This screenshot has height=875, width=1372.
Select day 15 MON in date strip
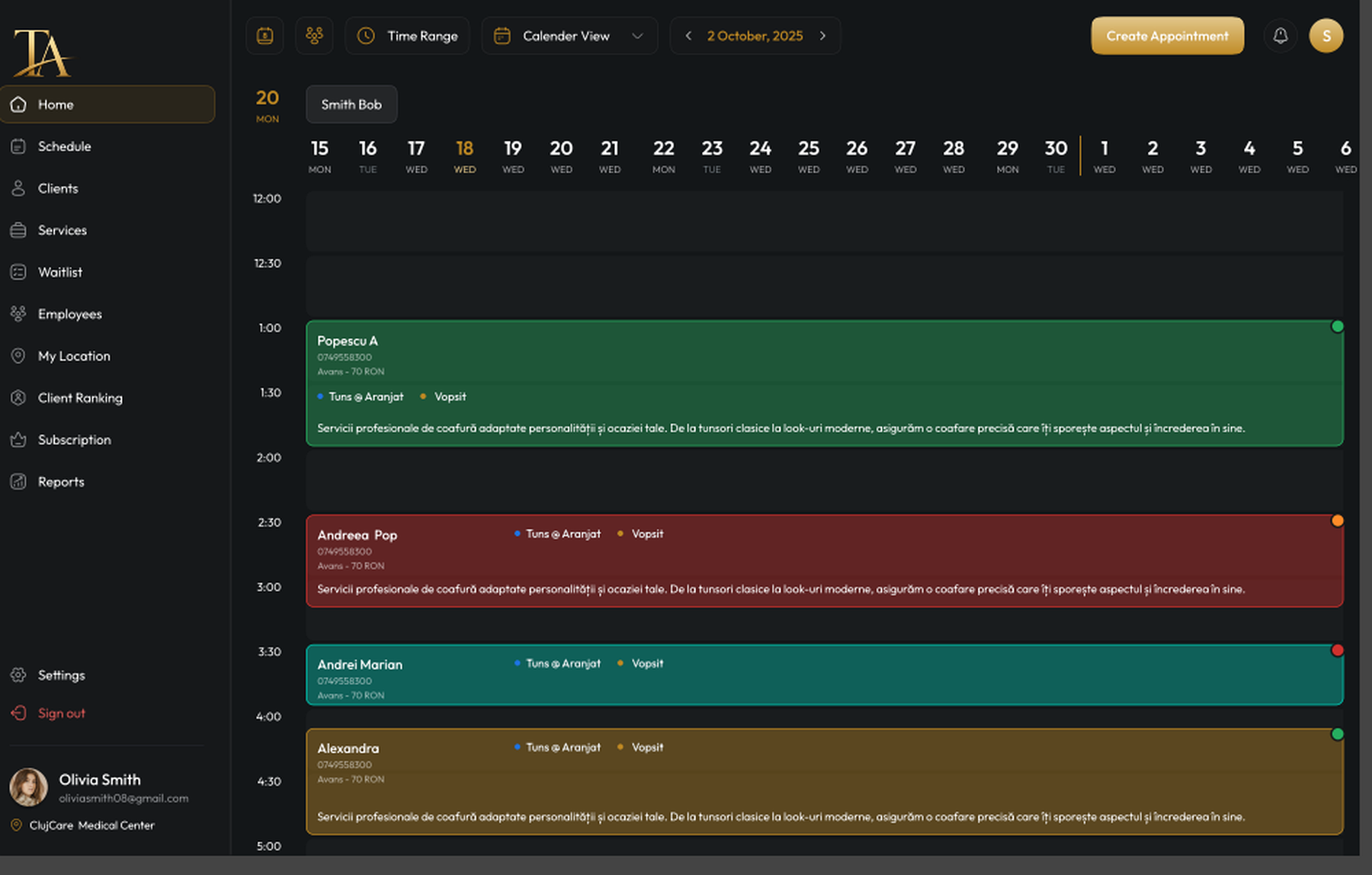click(x=319, y=156)
